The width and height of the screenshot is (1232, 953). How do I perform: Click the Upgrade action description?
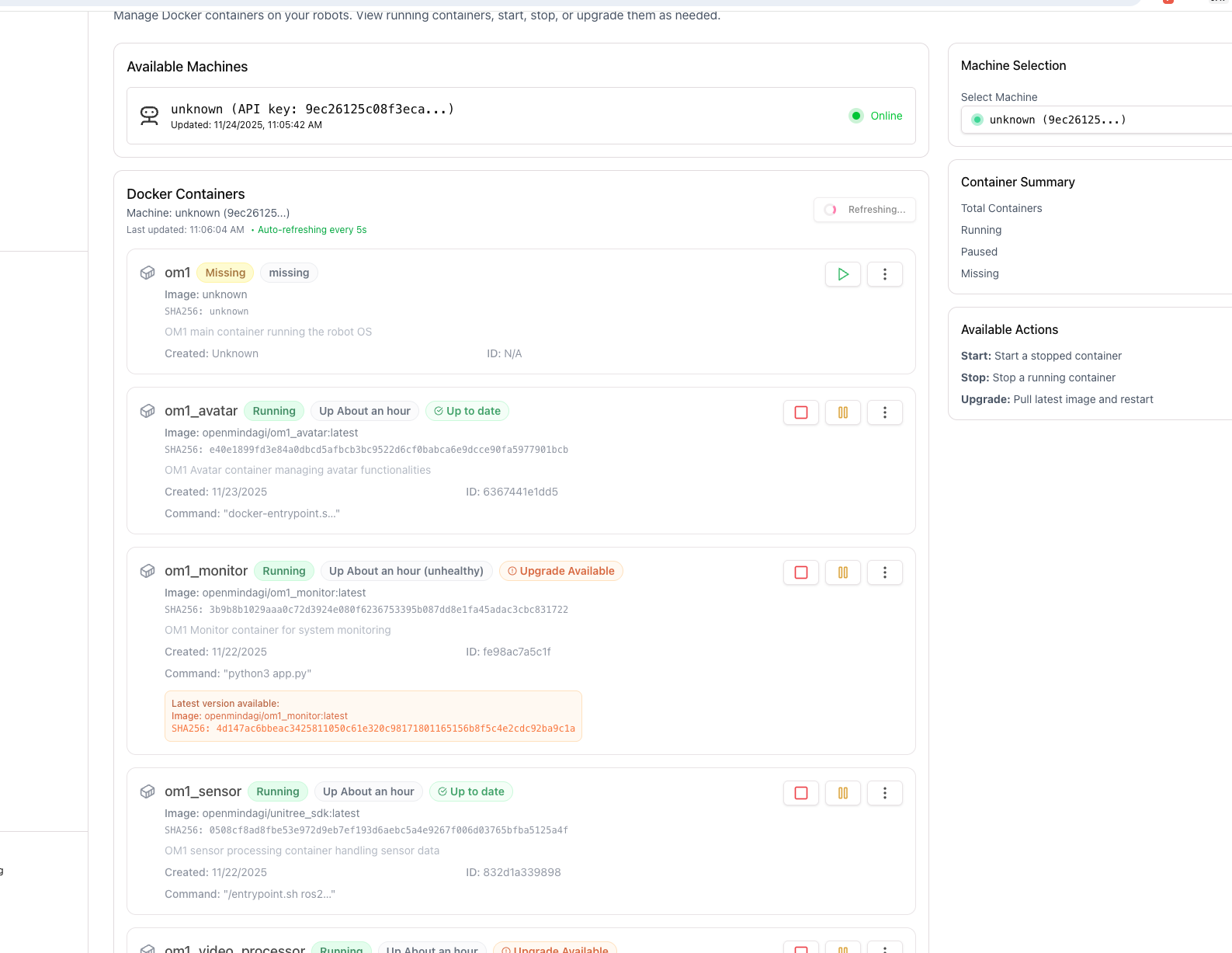point(1057,399)
